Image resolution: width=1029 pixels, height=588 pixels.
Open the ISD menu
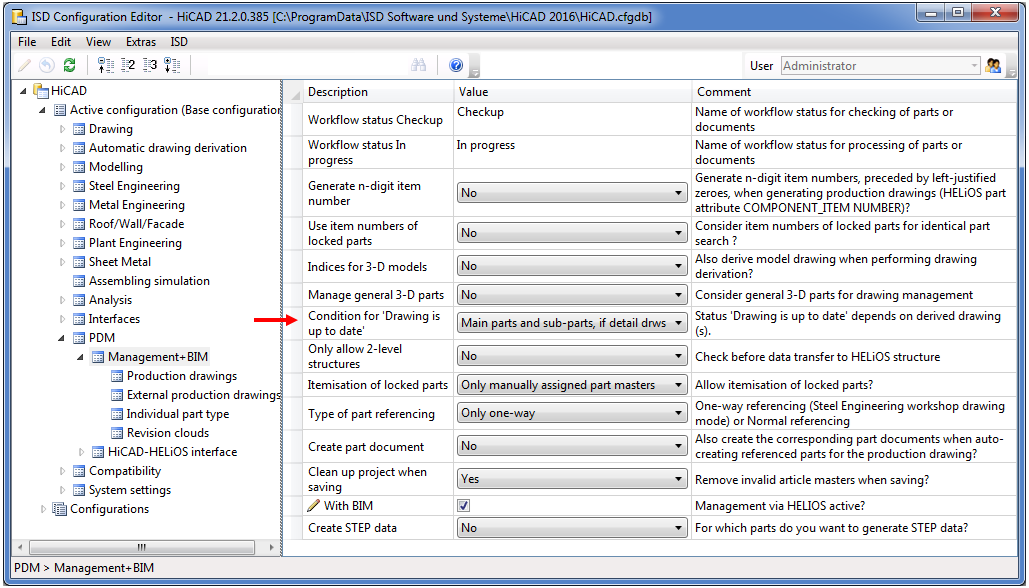pyautogui.click(x=179, y=42)
